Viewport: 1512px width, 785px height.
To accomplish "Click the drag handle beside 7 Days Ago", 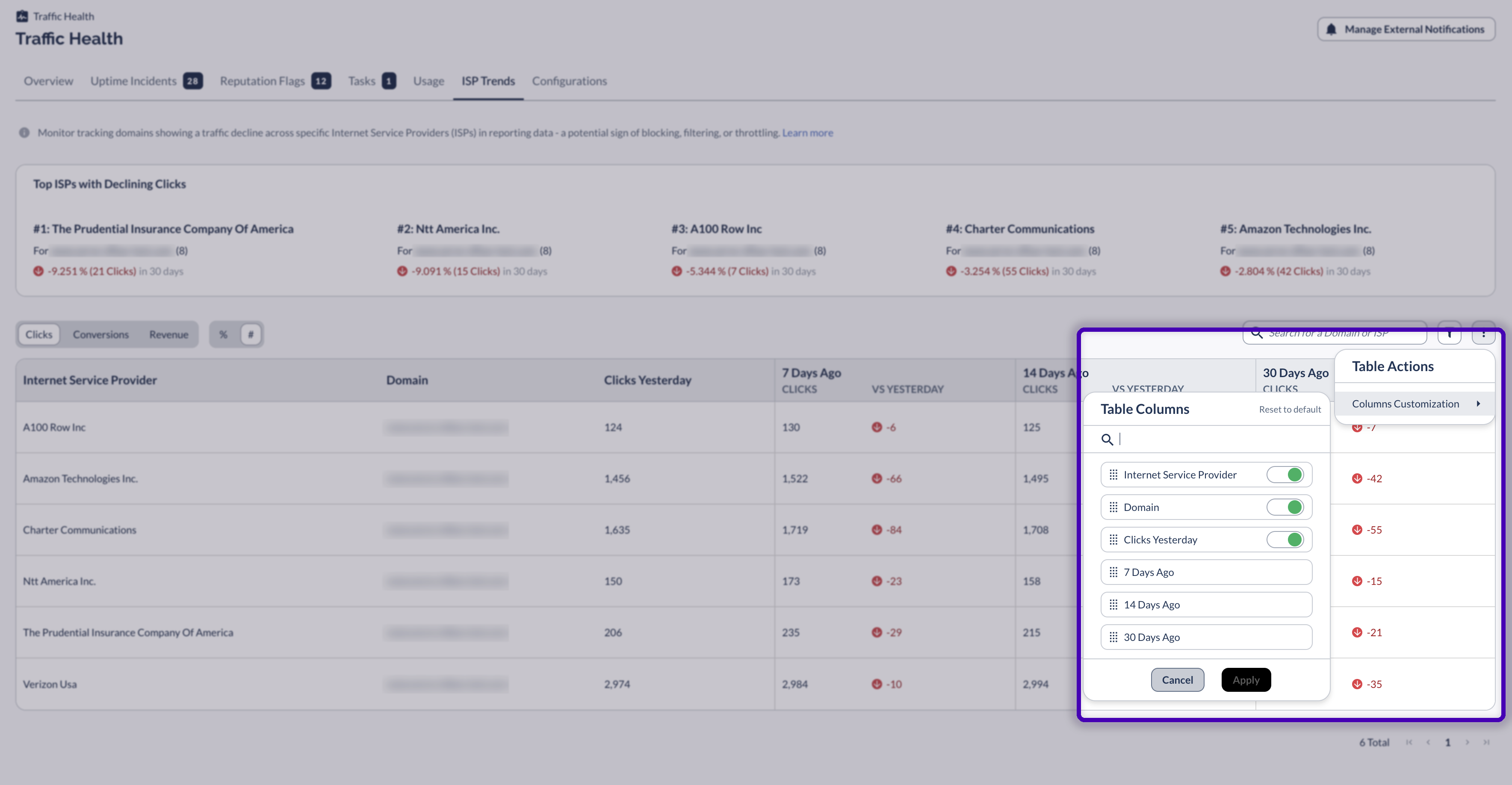I will (1113, 572).
